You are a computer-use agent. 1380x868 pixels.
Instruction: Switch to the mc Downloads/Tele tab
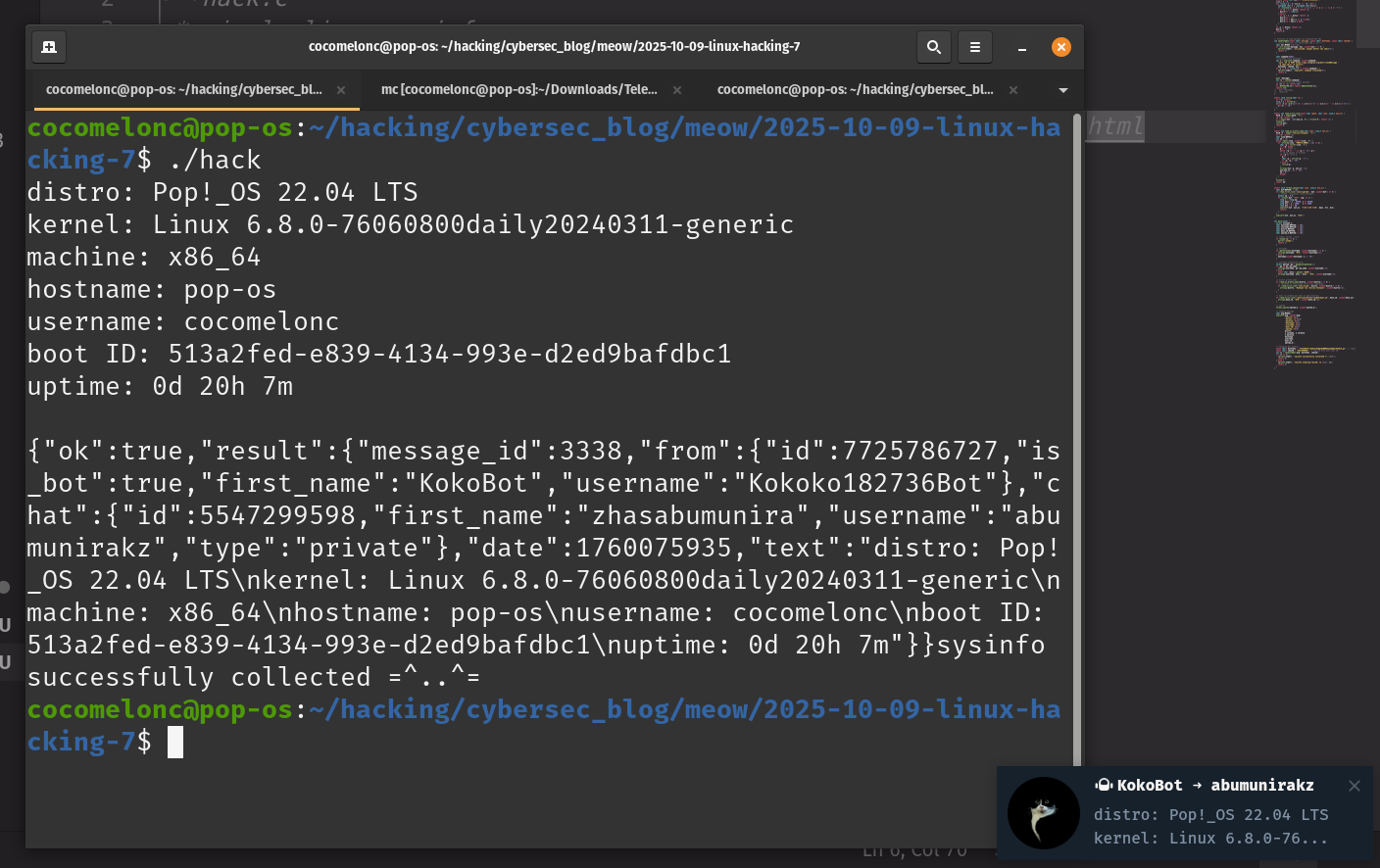click(518, 90)
